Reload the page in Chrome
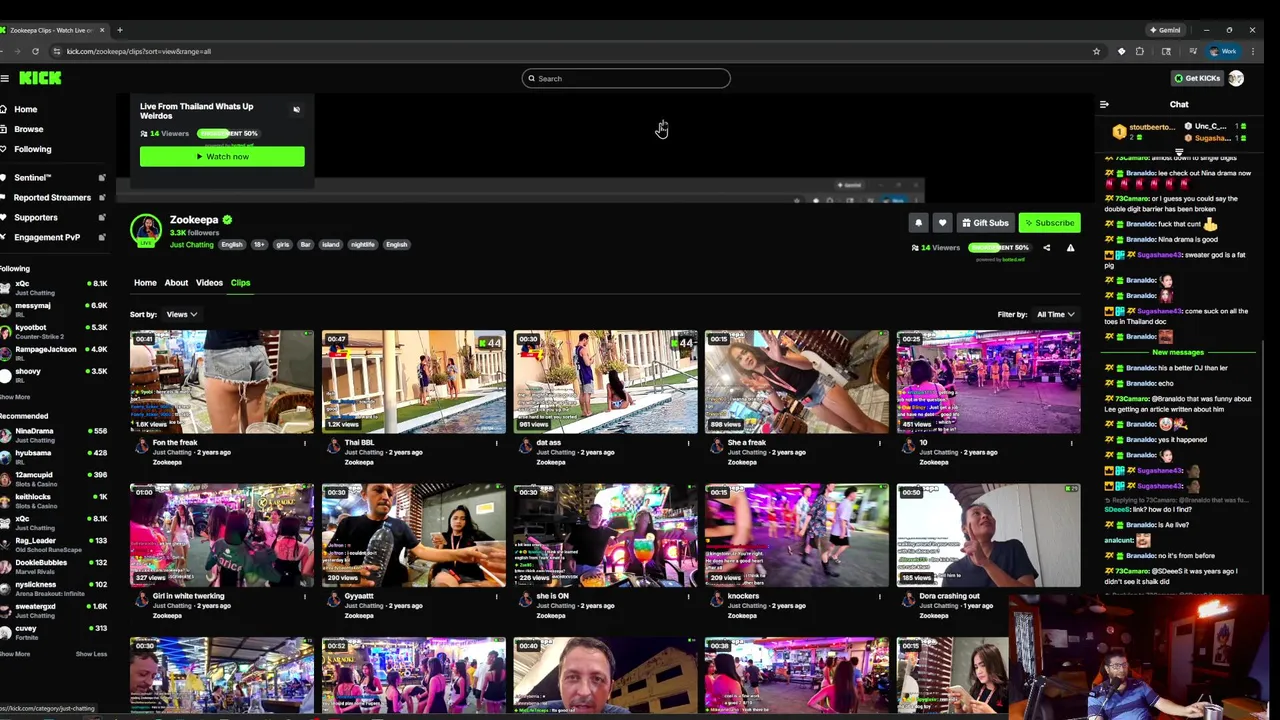Screen dimensions: 1280x720 click(35, 51)
